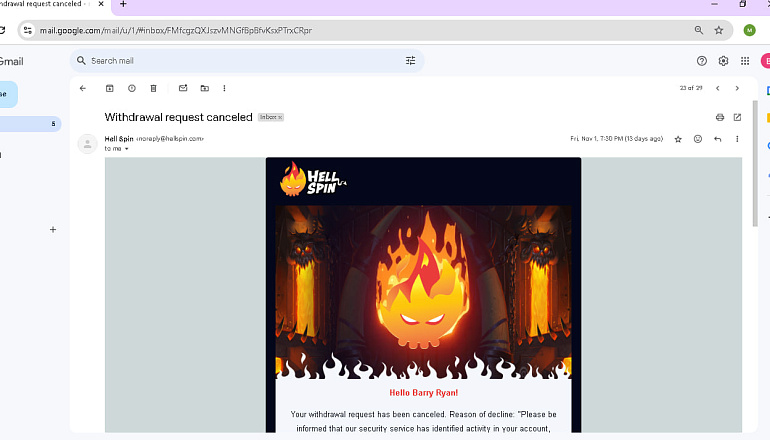The image size is (770, 440).
Task: Bookmark this page with the star icon
Action: [x=719, y=30]
